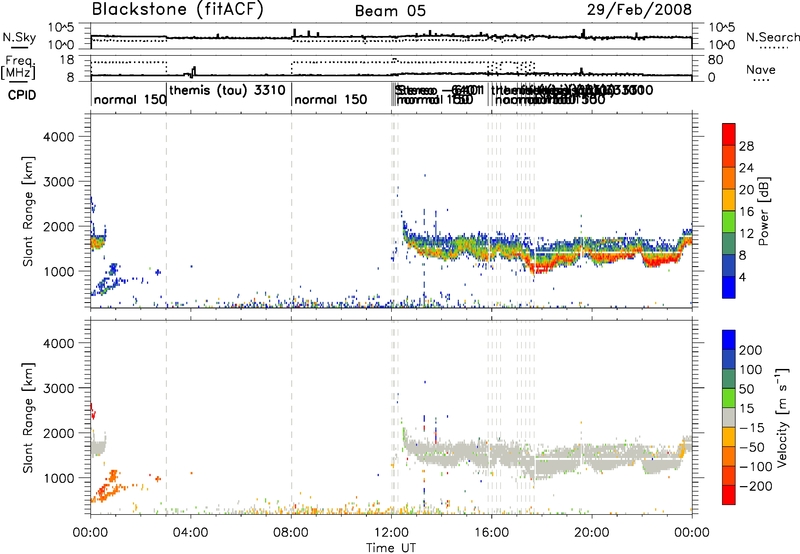Click the '04:00' time axis tick label
The width and height of the screenshot is (800, 554).
[190, 533]
